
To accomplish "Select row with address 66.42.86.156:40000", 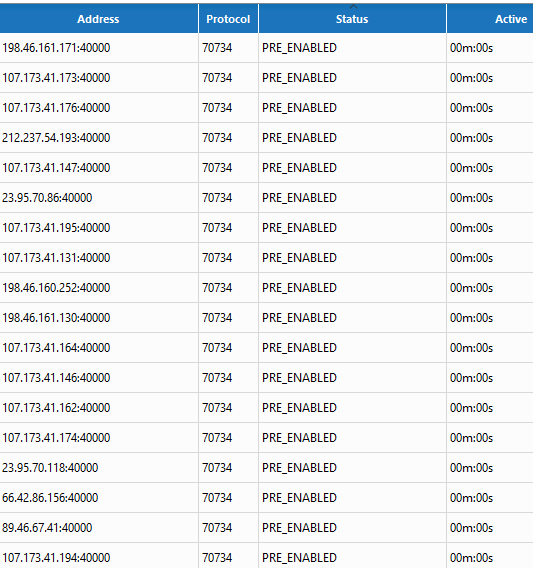I will pos(266,498).
